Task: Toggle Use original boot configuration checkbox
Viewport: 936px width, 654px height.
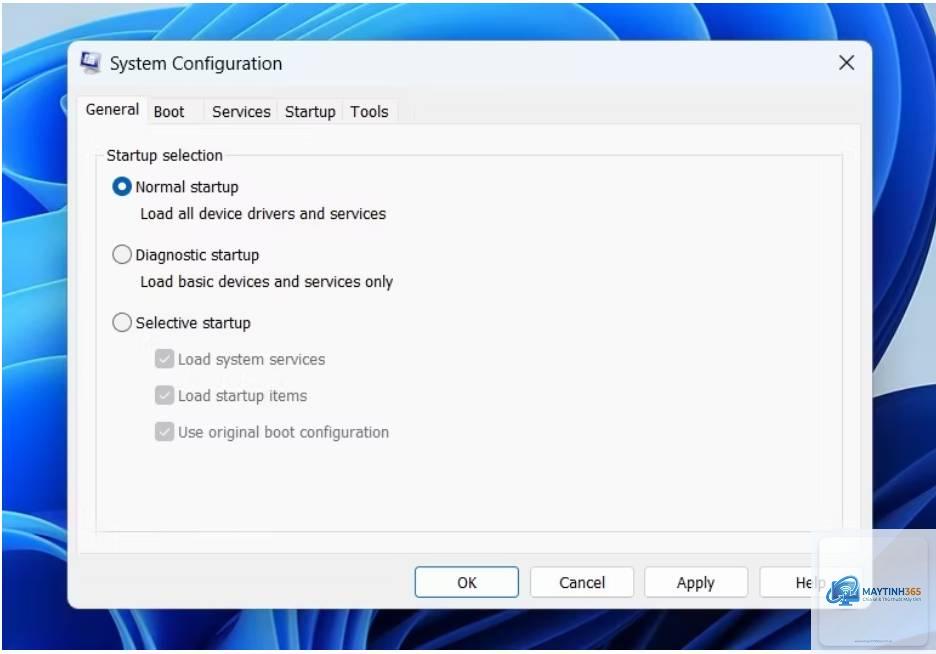Action: [164, 432]
